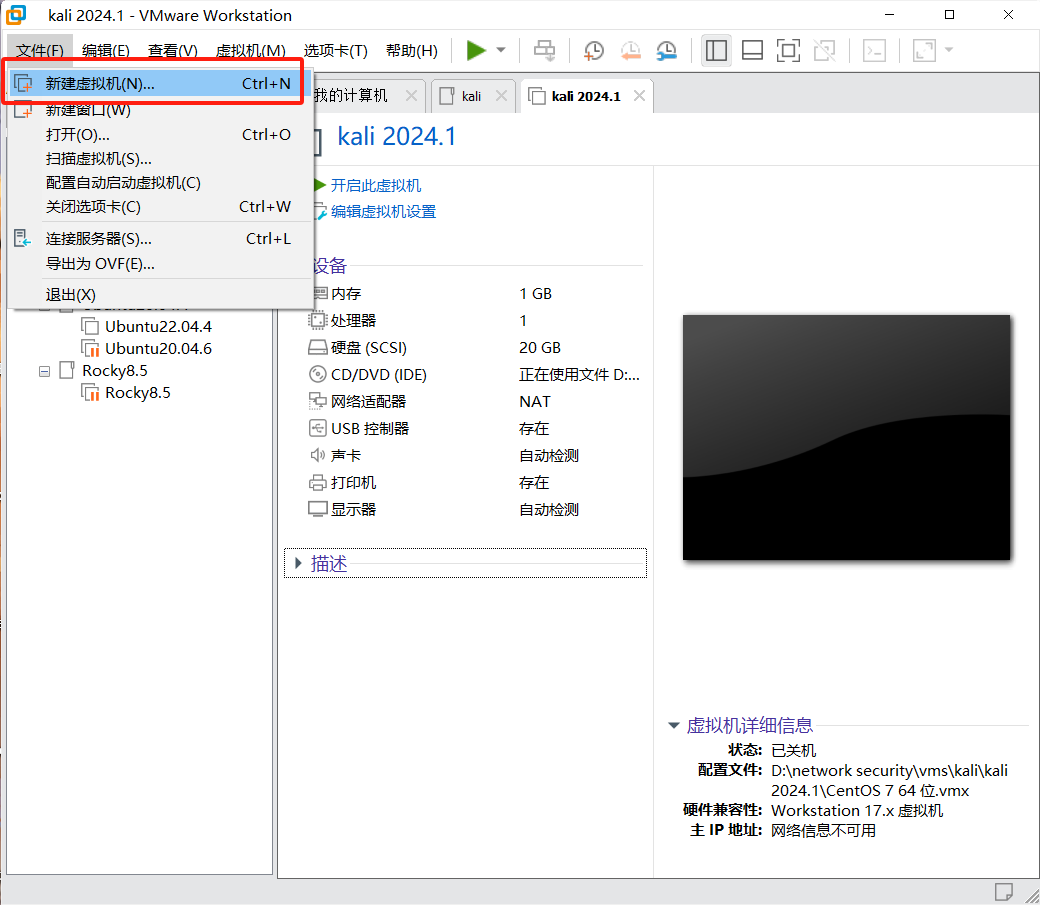Toggle the library sidebar view icon

tap(716, 50)
